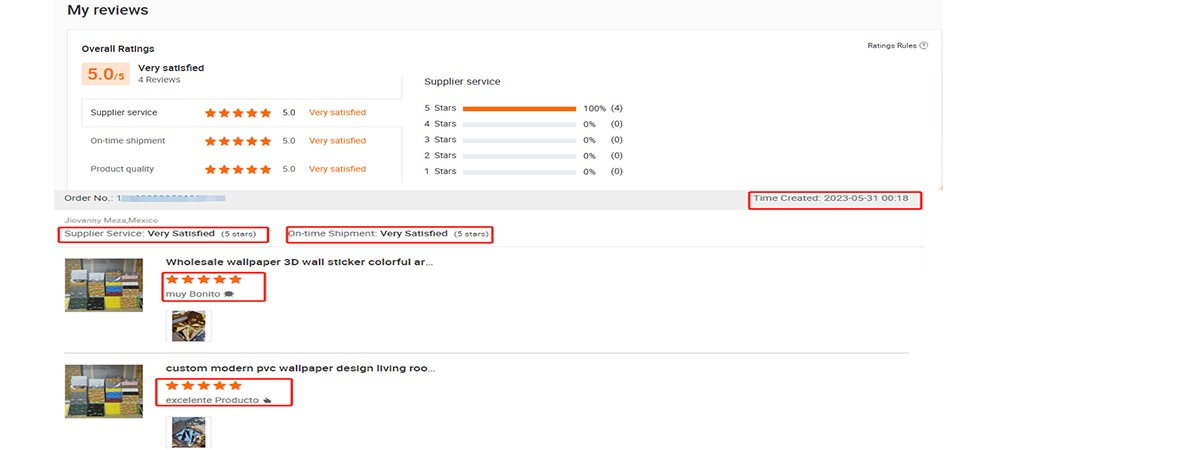Image resolution: width=1200 pixels, height=450 pixels.
Task: Open review photo under excelente Producto comment
Action: click(188, 432)
